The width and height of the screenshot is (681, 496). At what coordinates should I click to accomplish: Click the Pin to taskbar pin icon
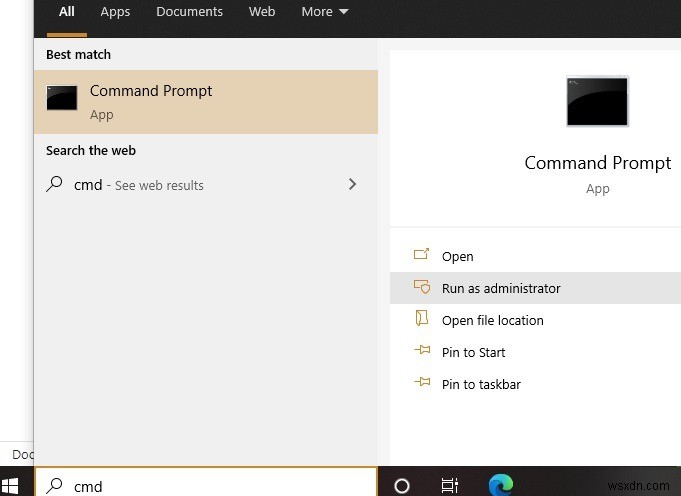point(421,384)
